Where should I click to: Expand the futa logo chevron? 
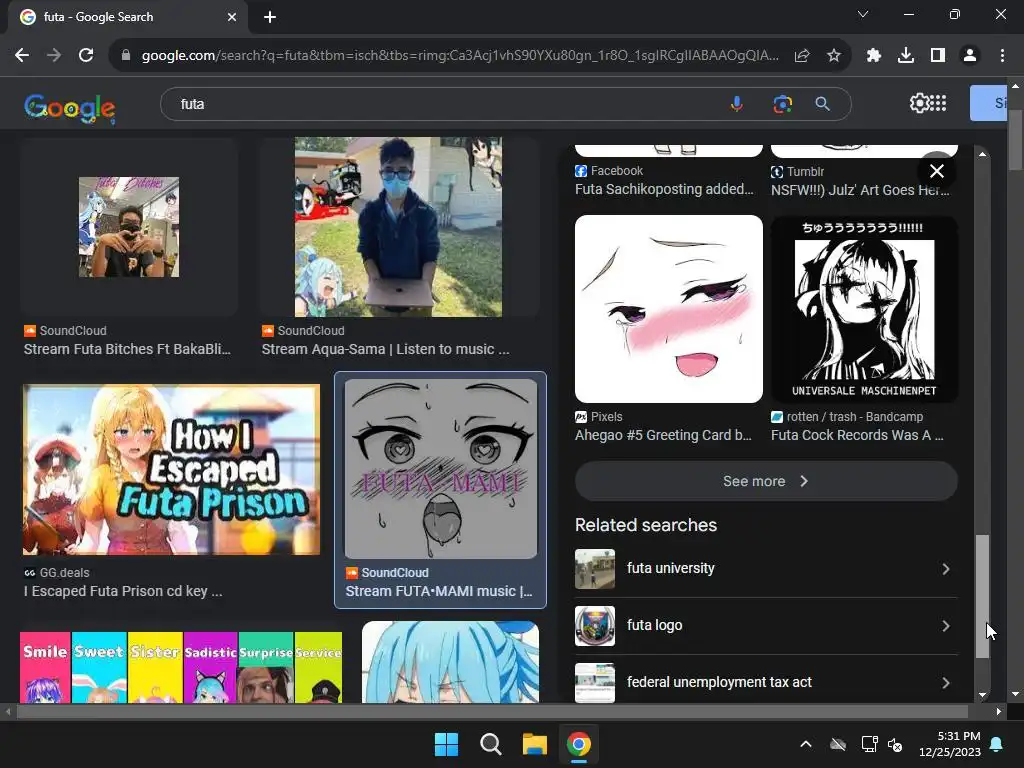946,626
